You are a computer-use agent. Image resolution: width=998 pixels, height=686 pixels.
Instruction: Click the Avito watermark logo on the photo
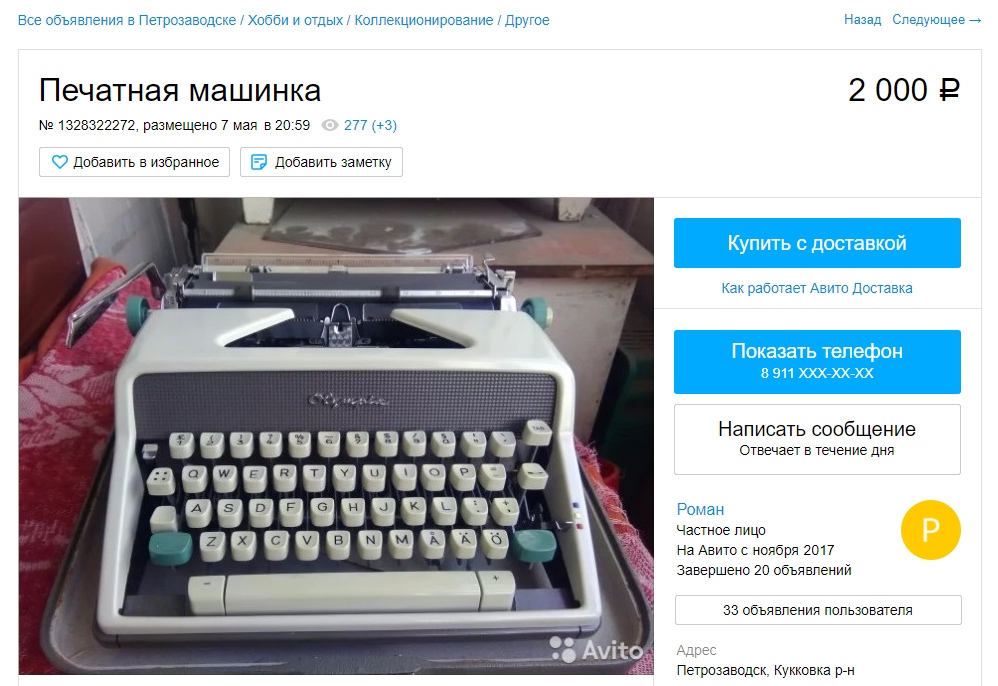click(596, 650)
